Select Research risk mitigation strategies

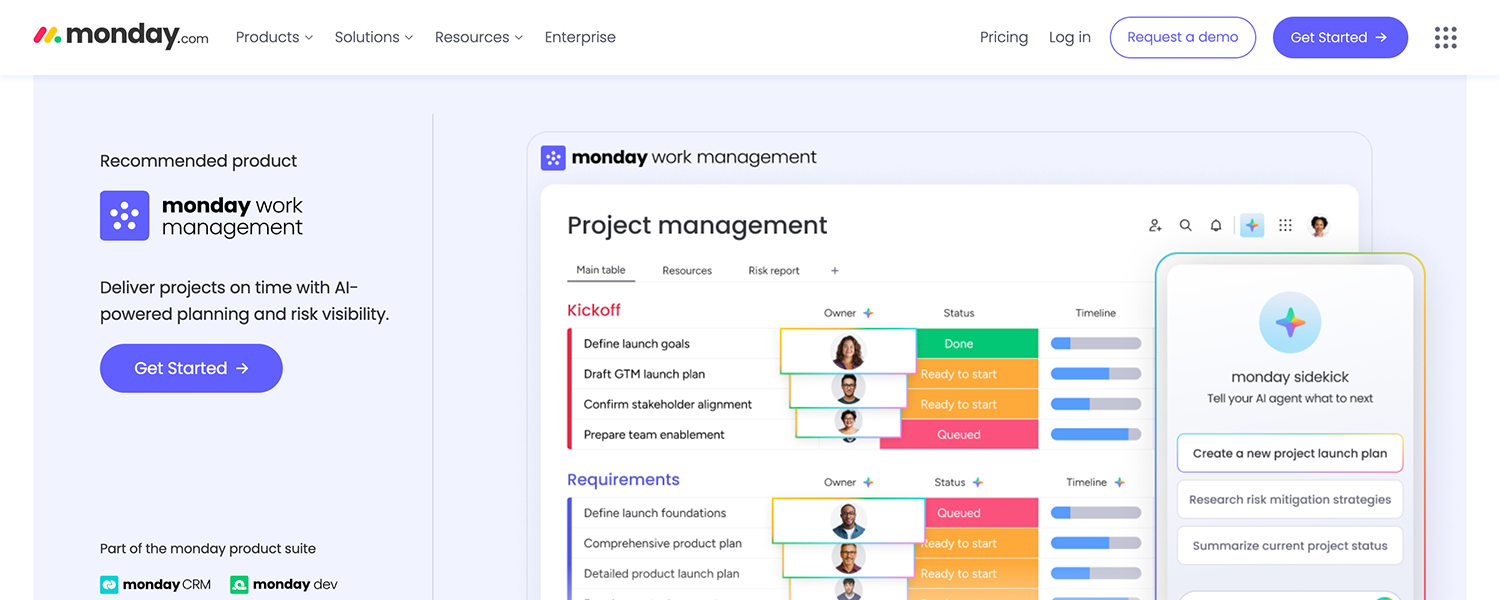pos(1290,499)
